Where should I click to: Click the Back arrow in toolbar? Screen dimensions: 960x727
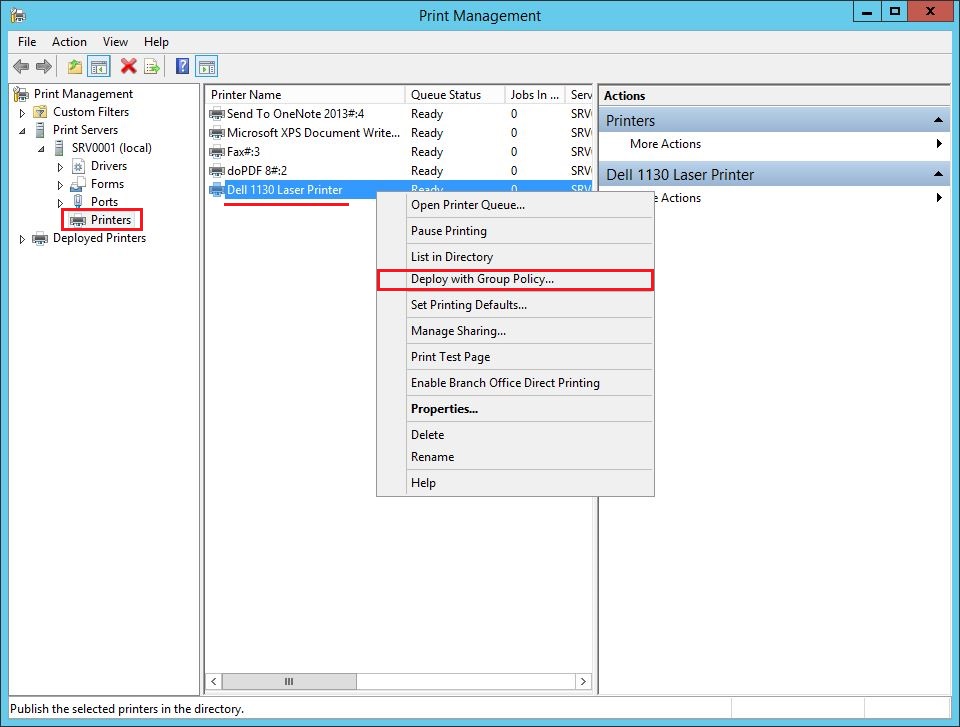point(21,67)
